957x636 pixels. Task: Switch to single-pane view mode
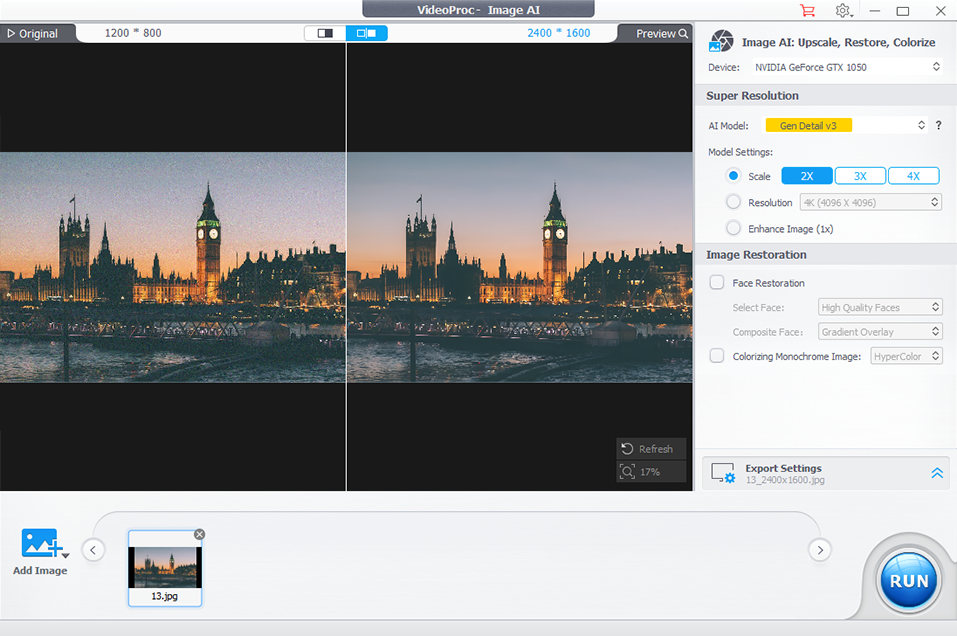click(x=325, y=33)
